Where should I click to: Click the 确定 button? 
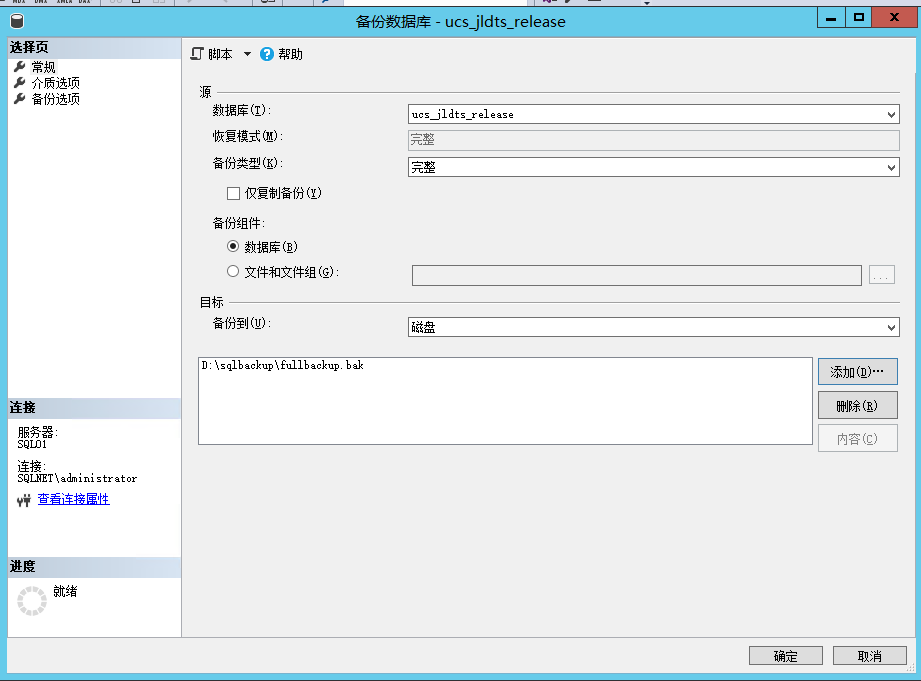(x=786, y=656)
